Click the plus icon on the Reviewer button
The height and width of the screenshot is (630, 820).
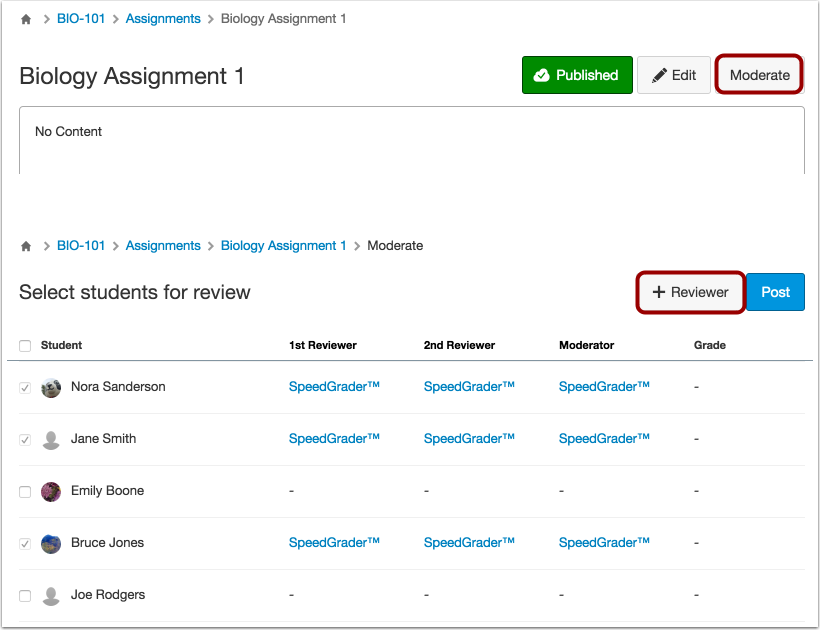(659, 292)
